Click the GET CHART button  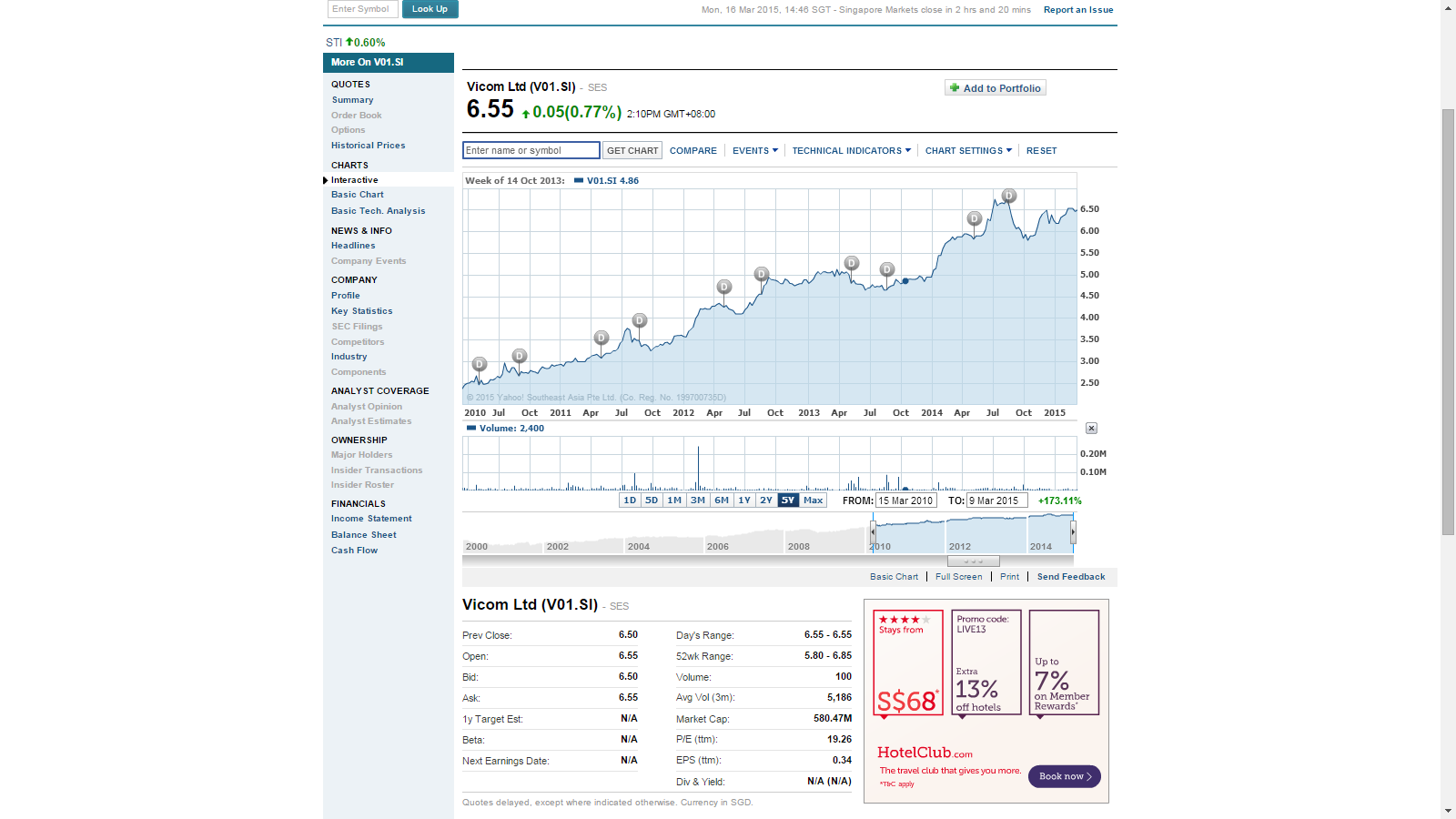pos(632,151)
